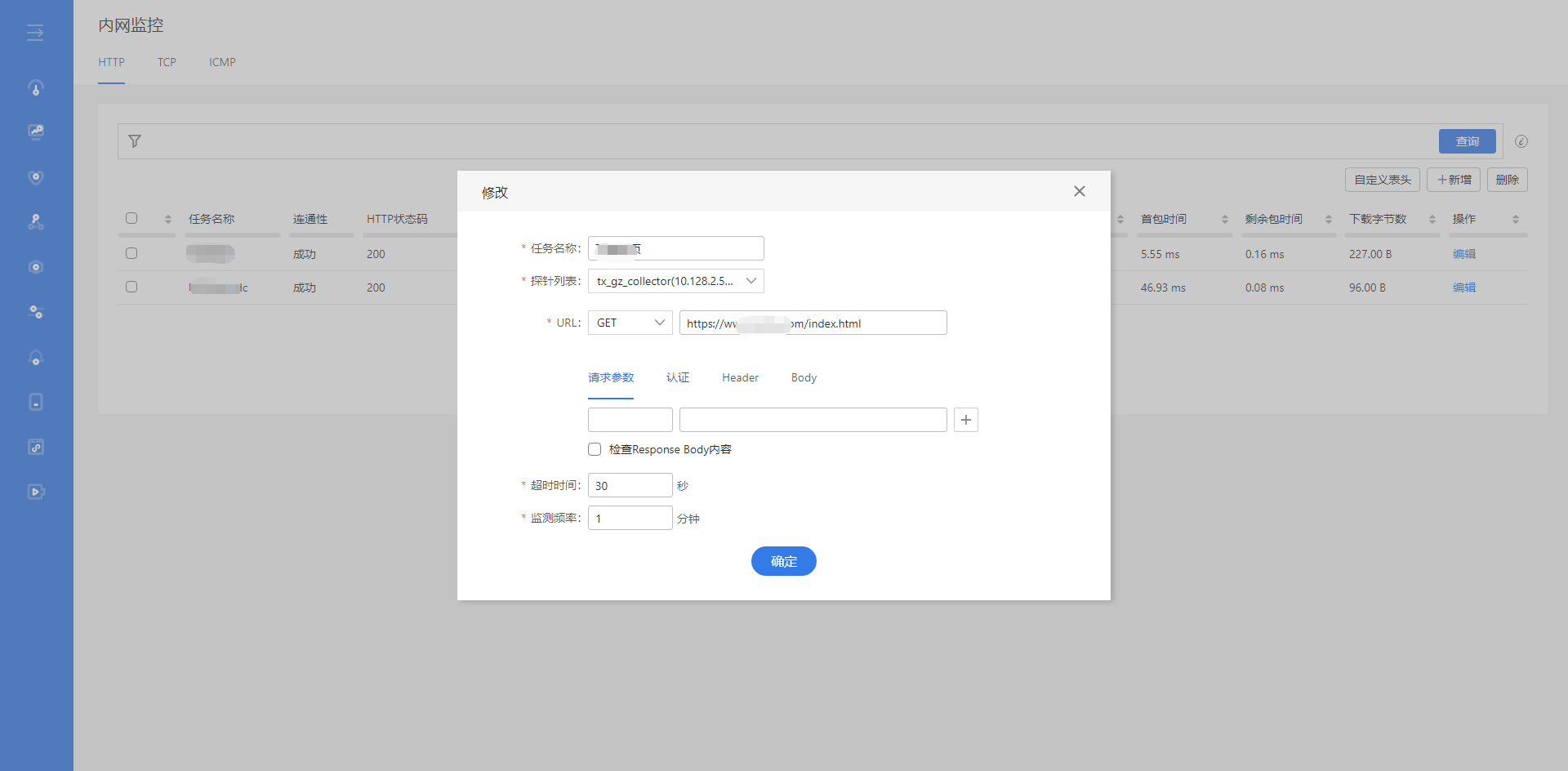Viewport: 1568px width, 771px height.
Task: Switch to the HTTP tab
Action: (x=112, y=62)
